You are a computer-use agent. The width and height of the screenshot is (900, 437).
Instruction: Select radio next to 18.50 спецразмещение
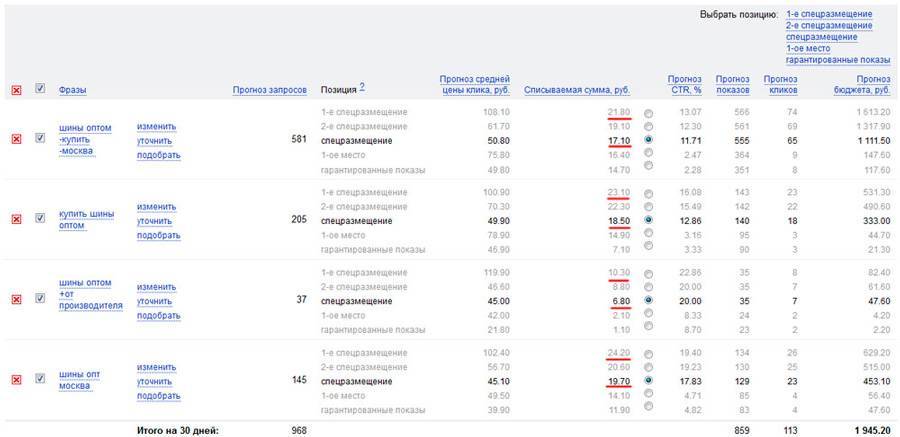tap(649, 220)
